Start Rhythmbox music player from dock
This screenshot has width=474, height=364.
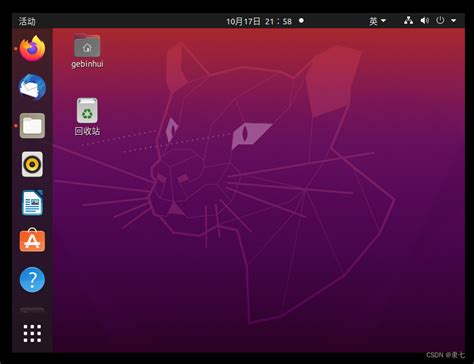click(32, 164)
